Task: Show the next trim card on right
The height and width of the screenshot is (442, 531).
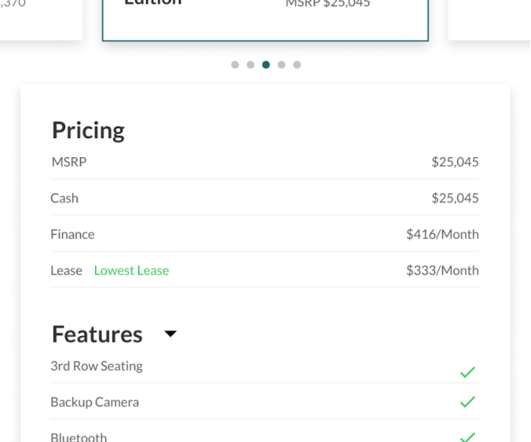Action: tap(489, 20)
